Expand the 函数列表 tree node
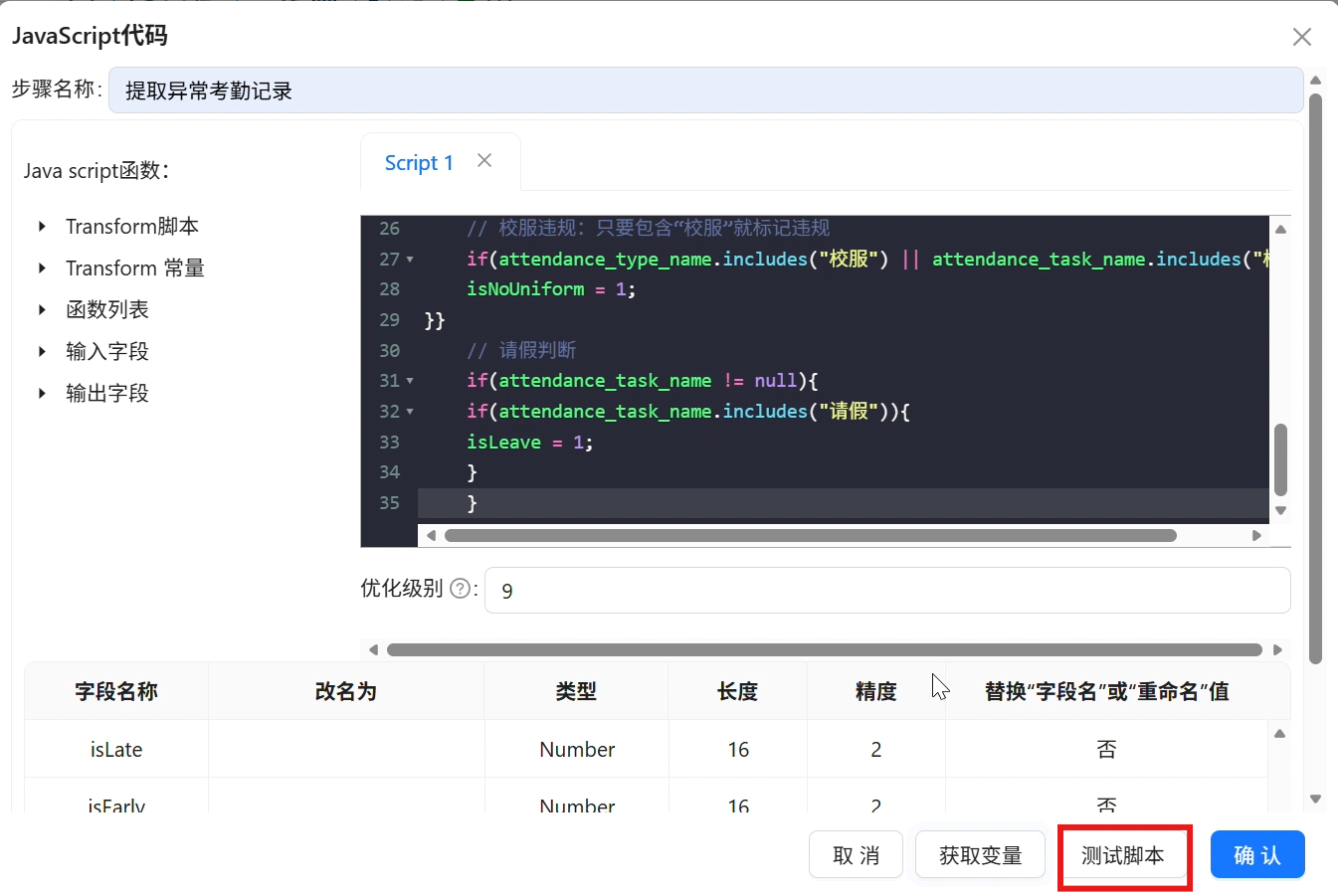The height and width of the screenshot is (896, 1338). coord(42,310)
